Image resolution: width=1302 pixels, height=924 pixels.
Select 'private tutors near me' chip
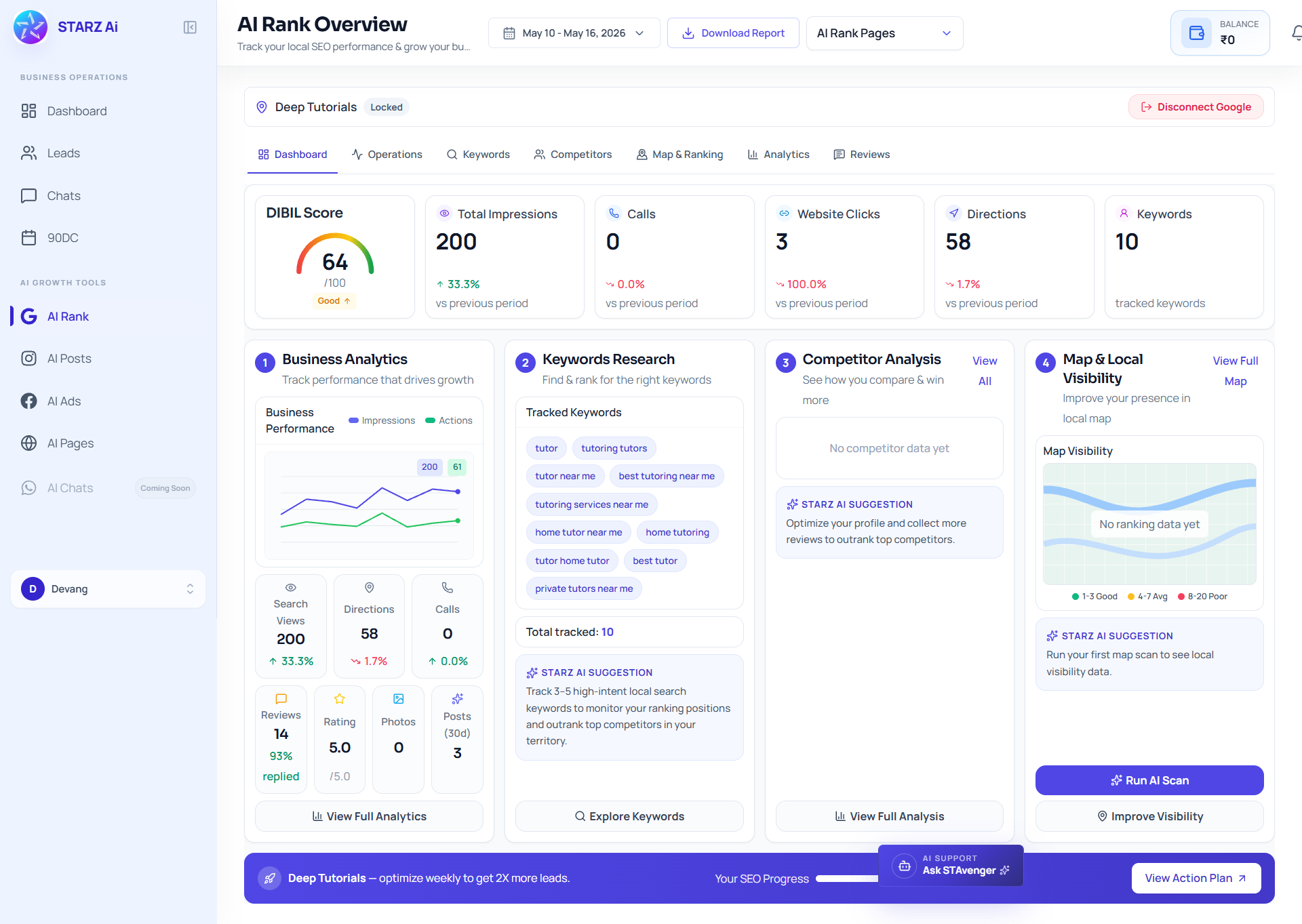tap(584, 588)
